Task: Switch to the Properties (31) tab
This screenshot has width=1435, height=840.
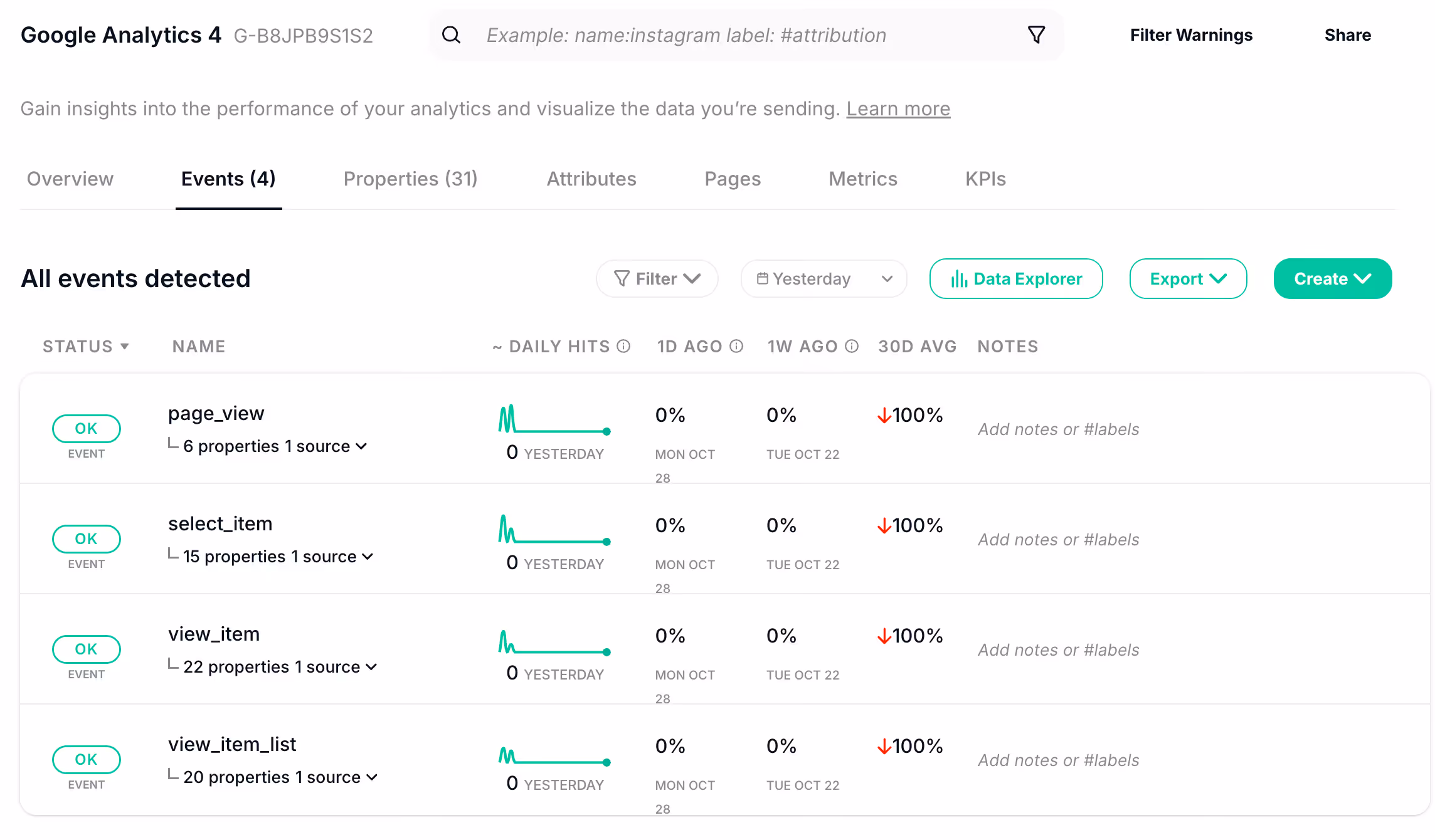Action: (x=410, y=179)
